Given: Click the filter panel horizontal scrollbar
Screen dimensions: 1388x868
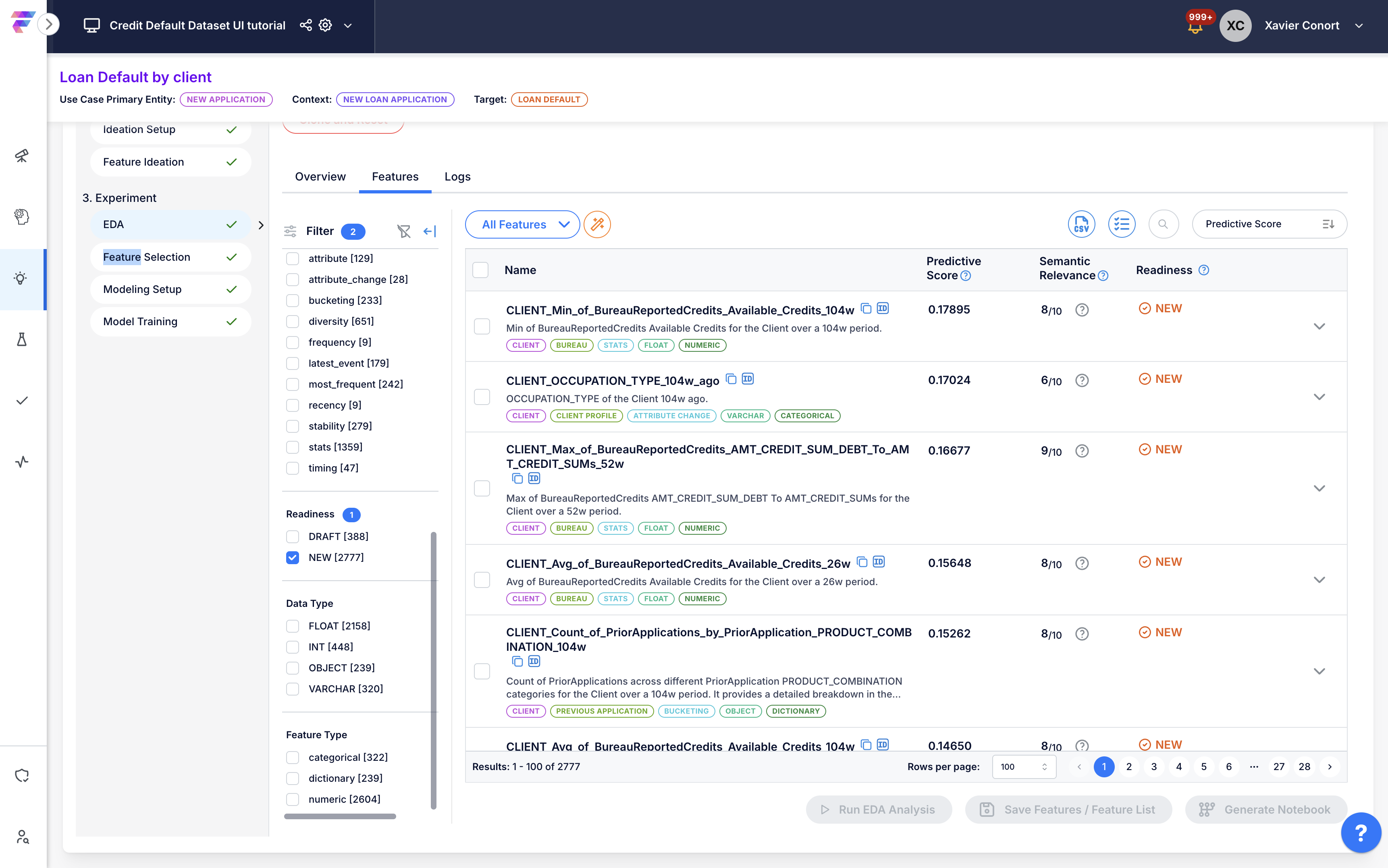Looking at the screenshot, I should tap(340, 816).
